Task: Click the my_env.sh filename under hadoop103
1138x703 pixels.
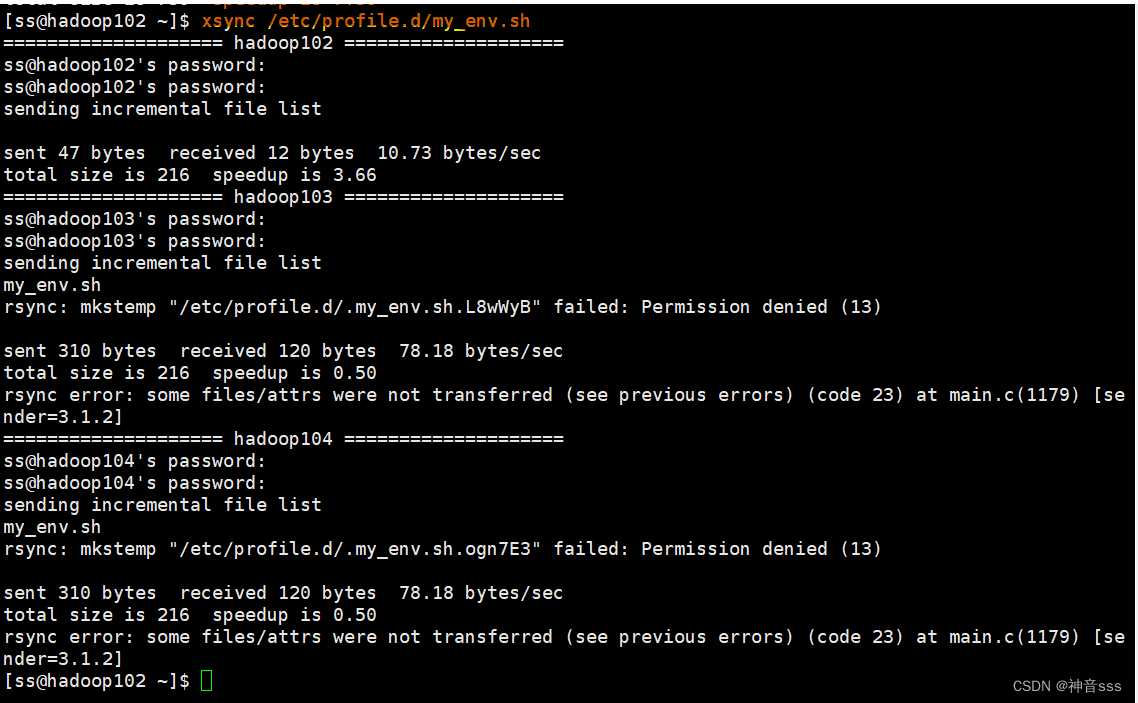Action: point(52,285)
